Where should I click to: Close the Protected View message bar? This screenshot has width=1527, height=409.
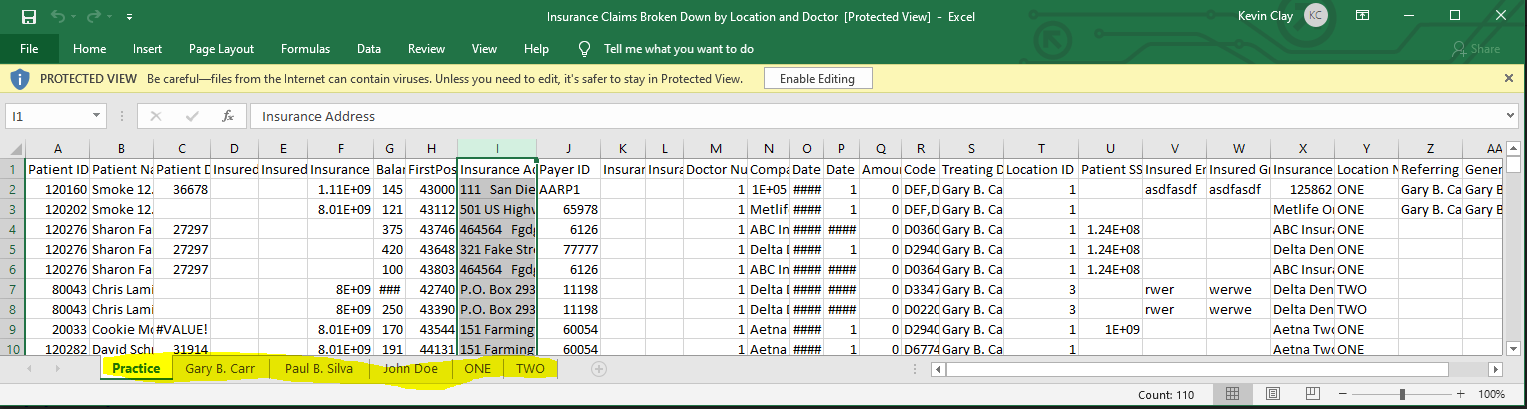[1508, 78]
